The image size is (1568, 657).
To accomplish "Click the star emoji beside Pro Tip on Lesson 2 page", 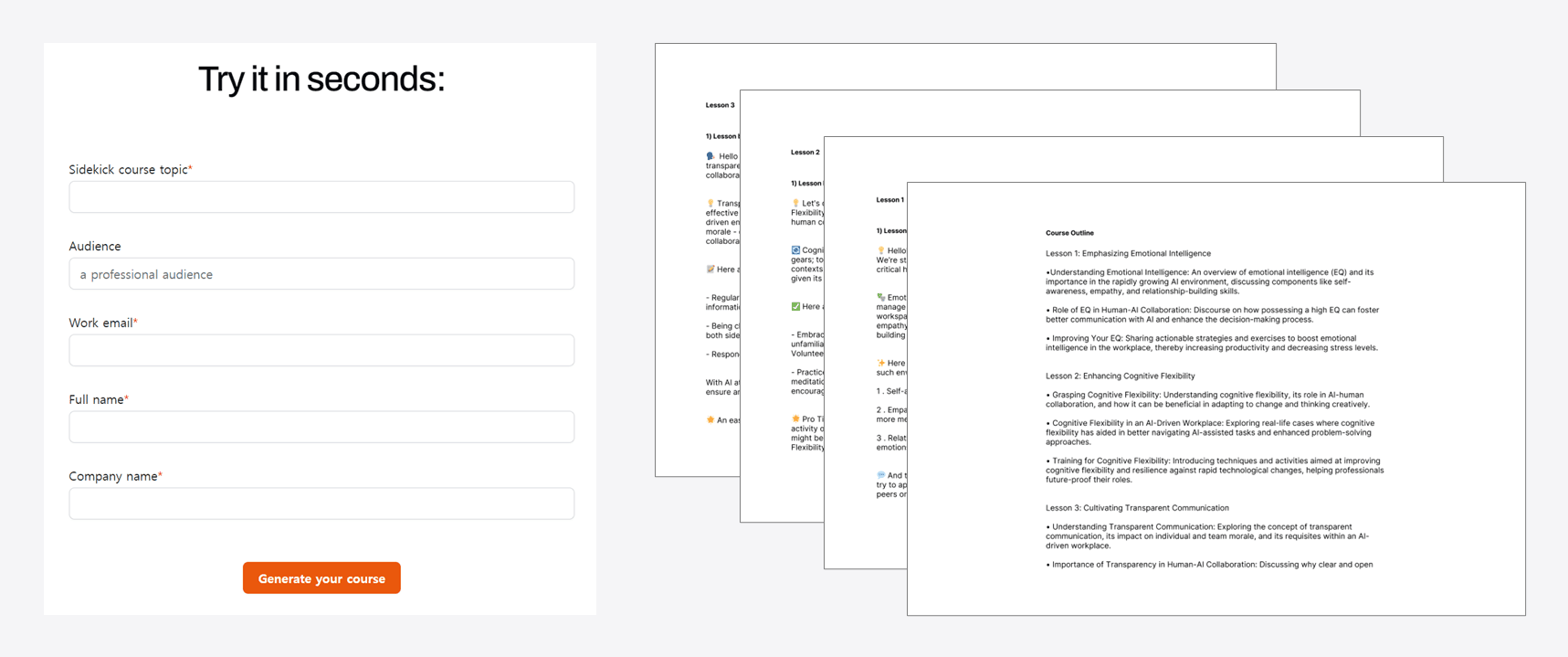I will [795, 419].
